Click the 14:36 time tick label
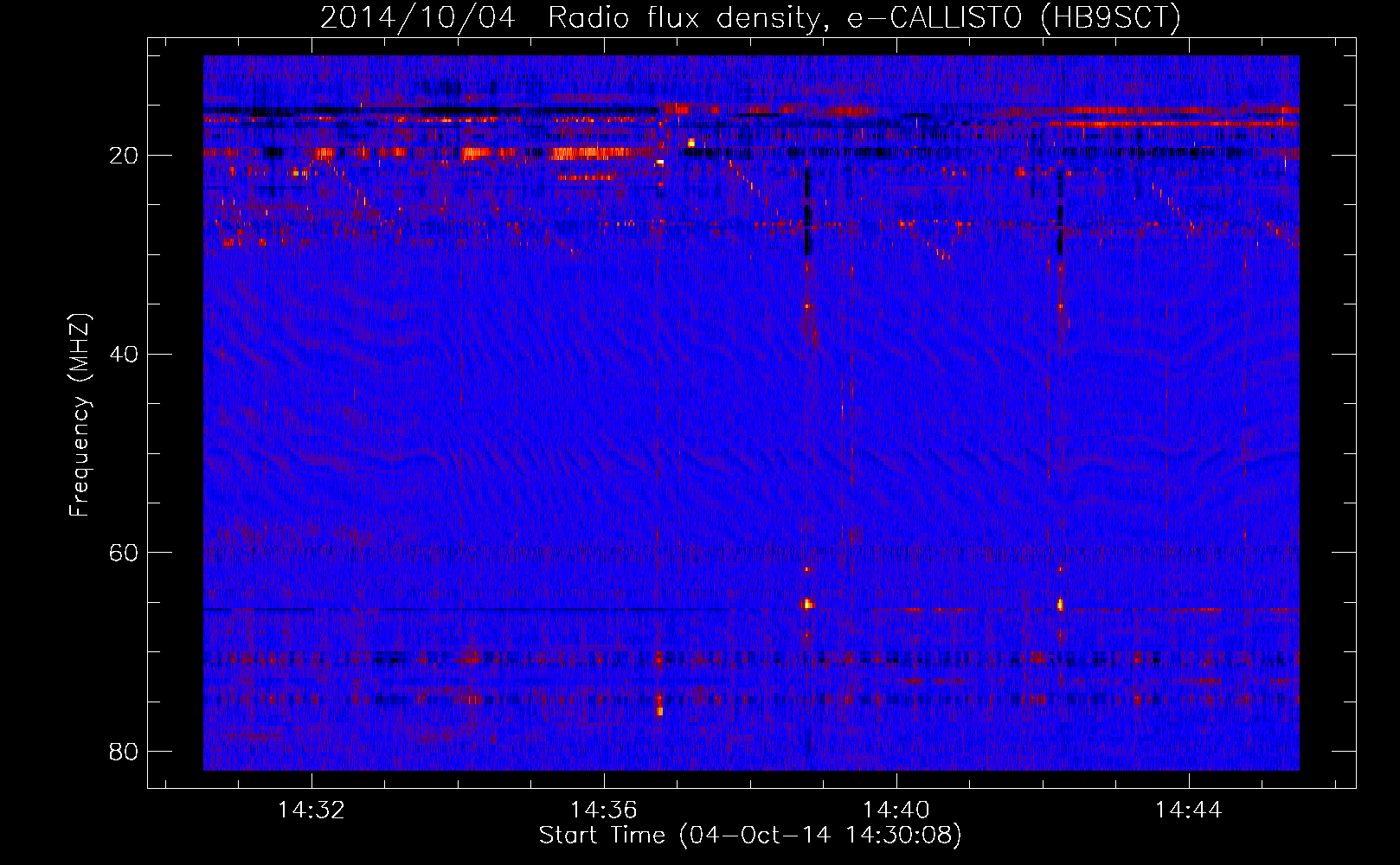Image resolution: width=1400 pixels, height=865 pixels. pyautogui.click(x=603, y=810)
